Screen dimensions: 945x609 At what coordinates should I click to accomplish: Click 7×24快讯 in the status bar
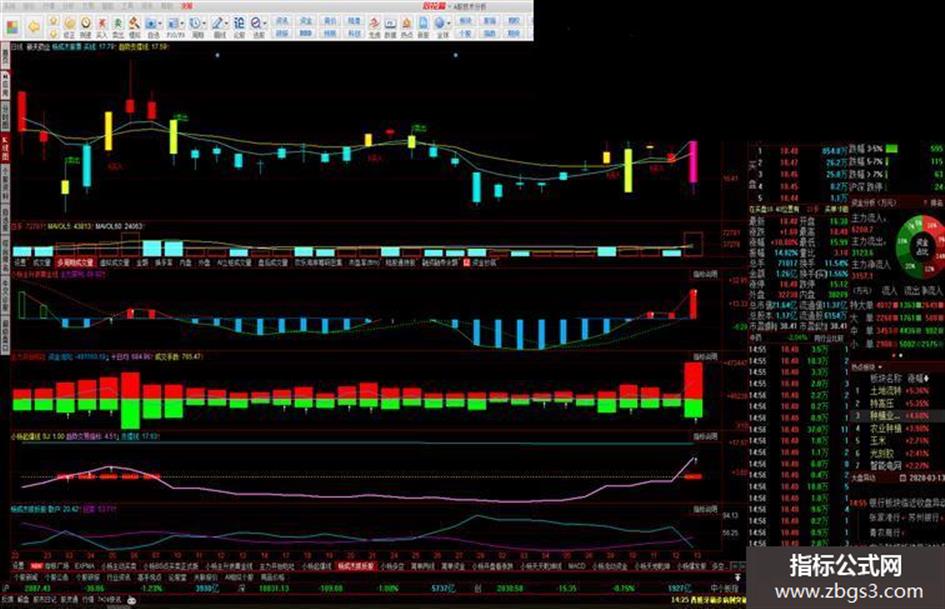110,599
